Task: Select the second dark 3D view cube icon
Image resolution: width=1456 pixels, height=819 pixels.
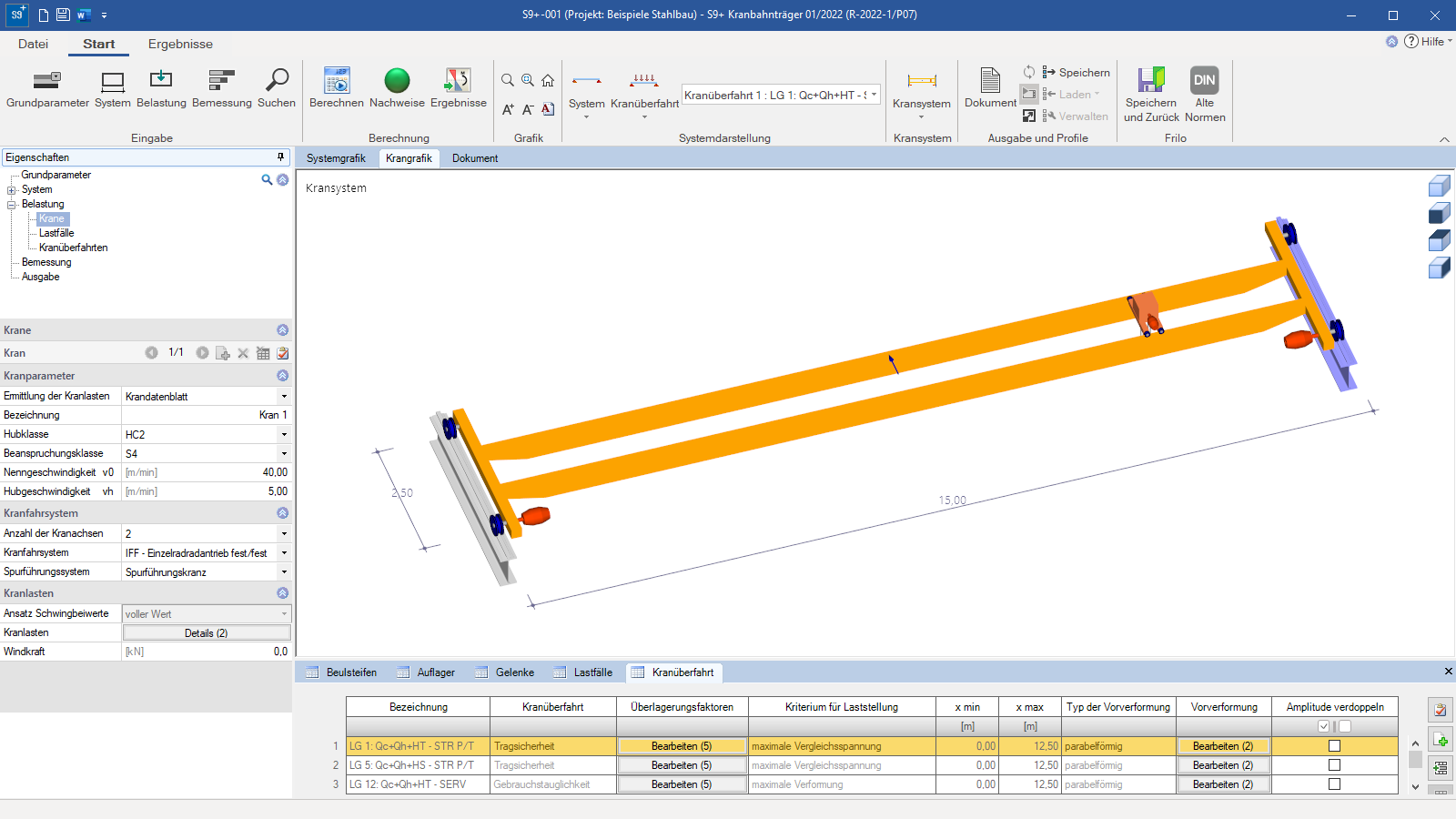Action: (1439, 213)
